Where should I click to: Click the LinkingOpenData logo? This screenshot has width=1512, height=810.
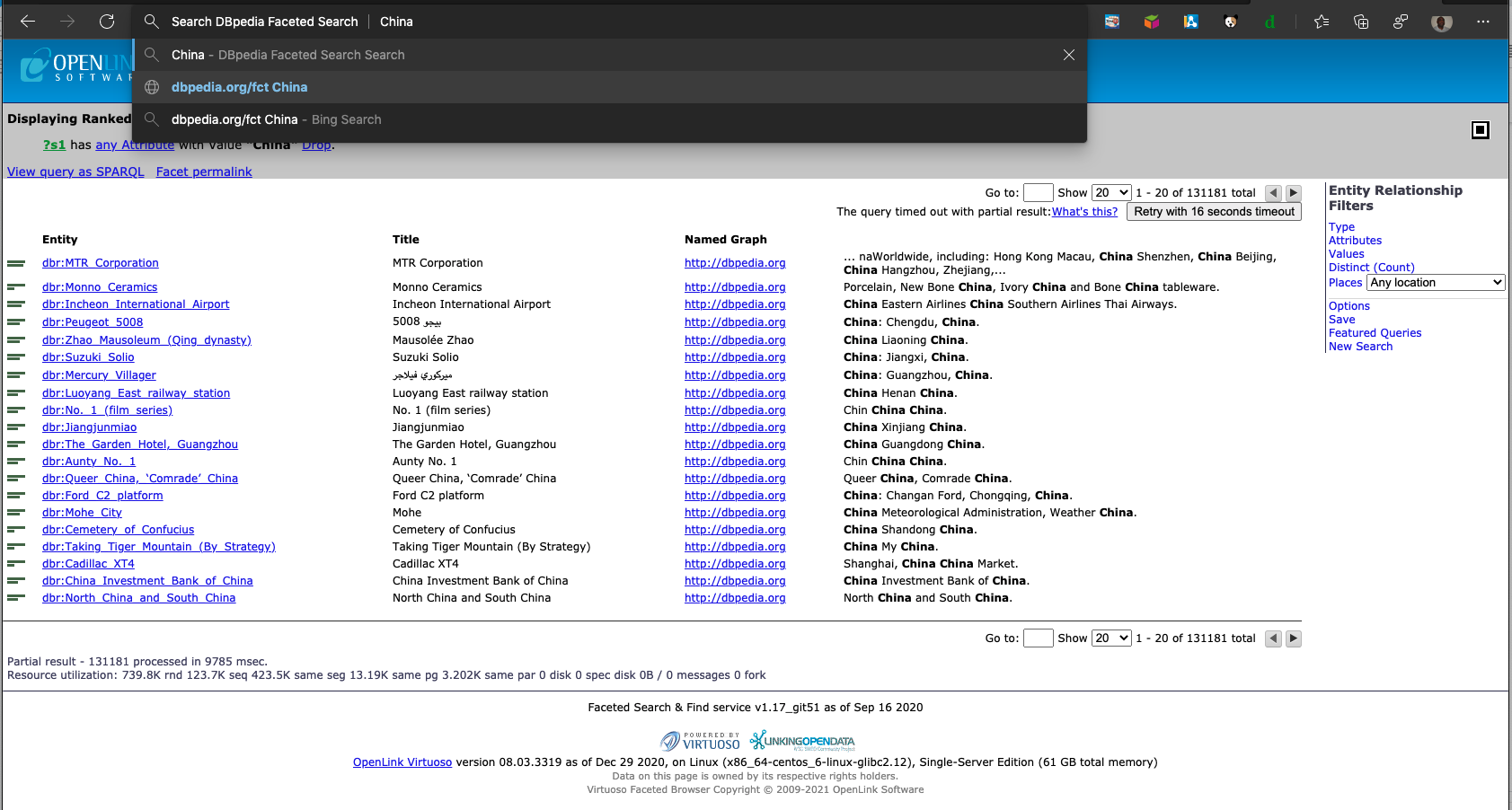click(x=803, y=741)
